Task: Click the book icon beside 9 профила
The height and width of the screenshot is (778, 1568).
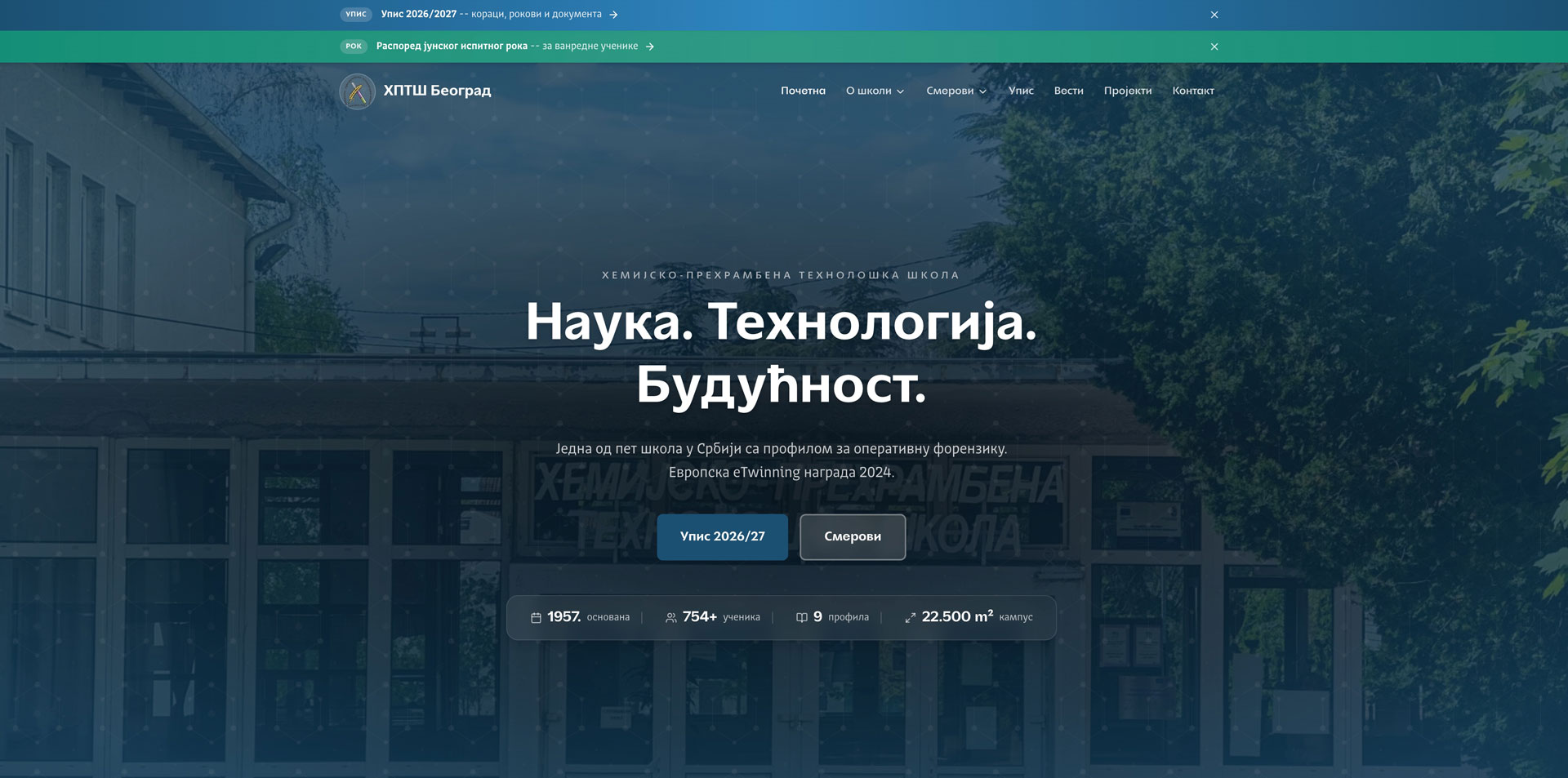Action: [x=802, y=618]
